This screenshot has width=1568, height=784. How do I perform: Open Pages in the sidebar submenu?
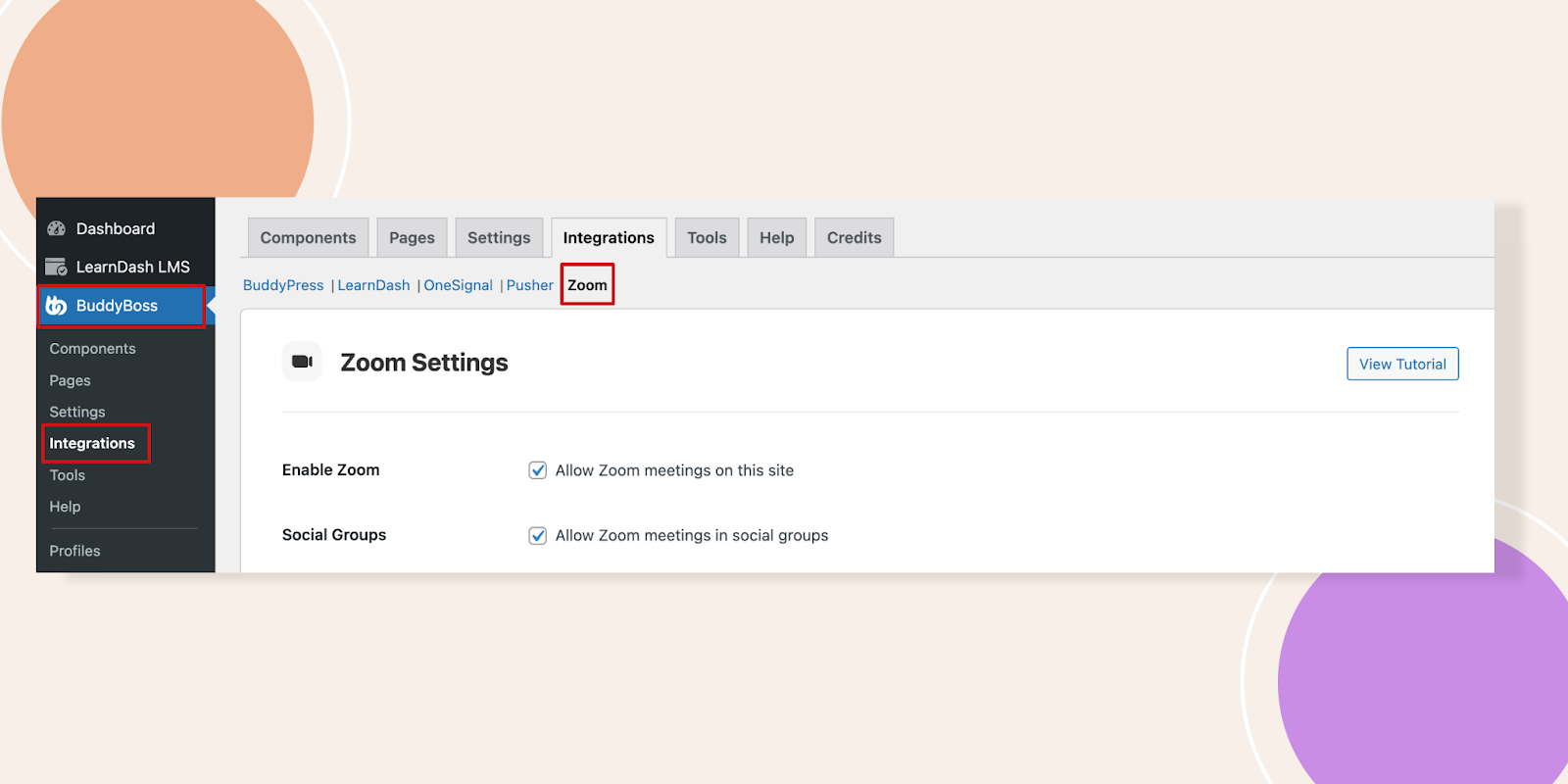(70, 380)
